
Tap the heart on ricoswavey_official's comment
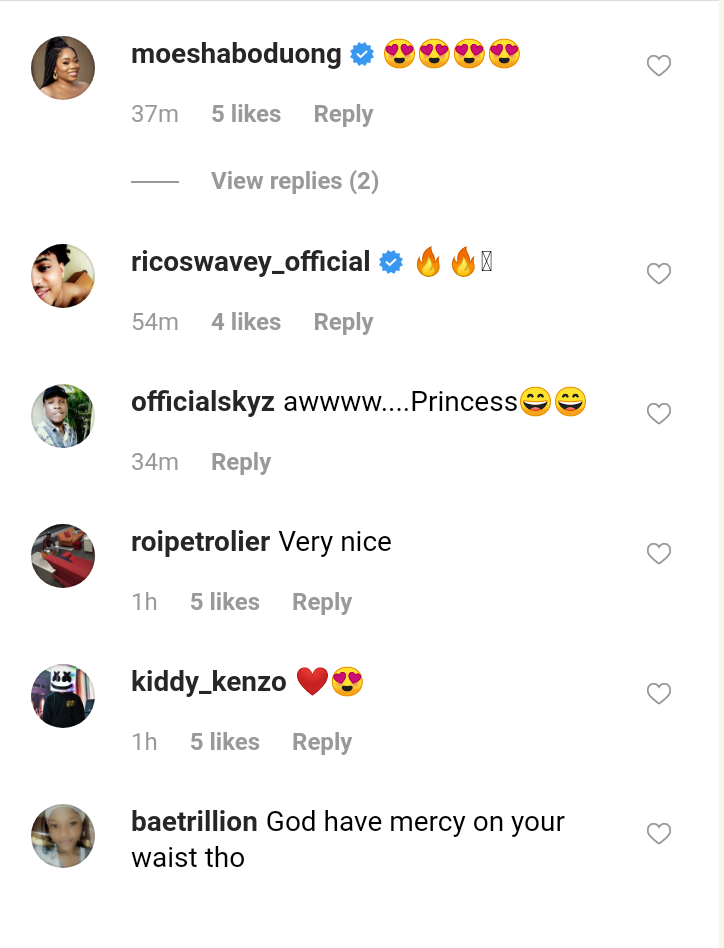click(658, 274)
